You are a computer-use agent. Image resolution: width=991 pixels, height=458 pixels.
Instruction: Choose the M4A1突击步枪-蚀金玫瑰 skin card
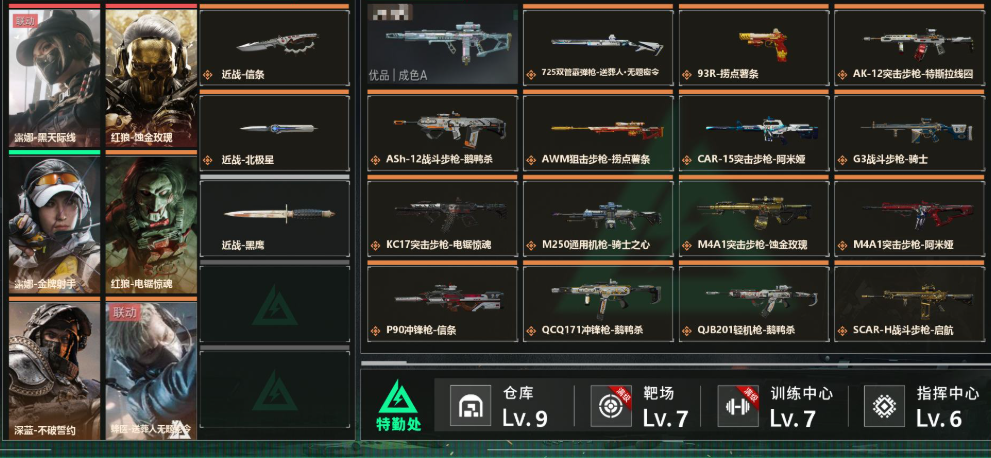(753, 219)
